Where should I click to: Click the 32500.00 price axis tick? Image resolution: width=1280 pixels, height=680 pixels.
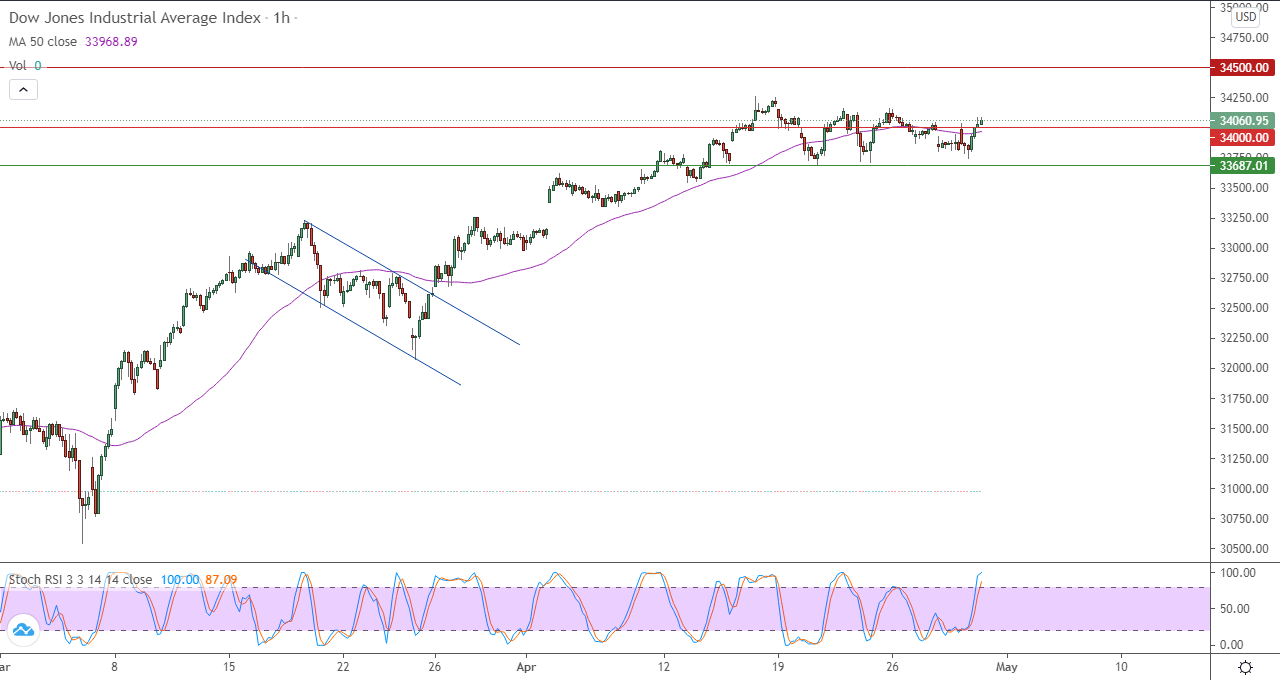pyautogui.click(x=1244, y=308)
